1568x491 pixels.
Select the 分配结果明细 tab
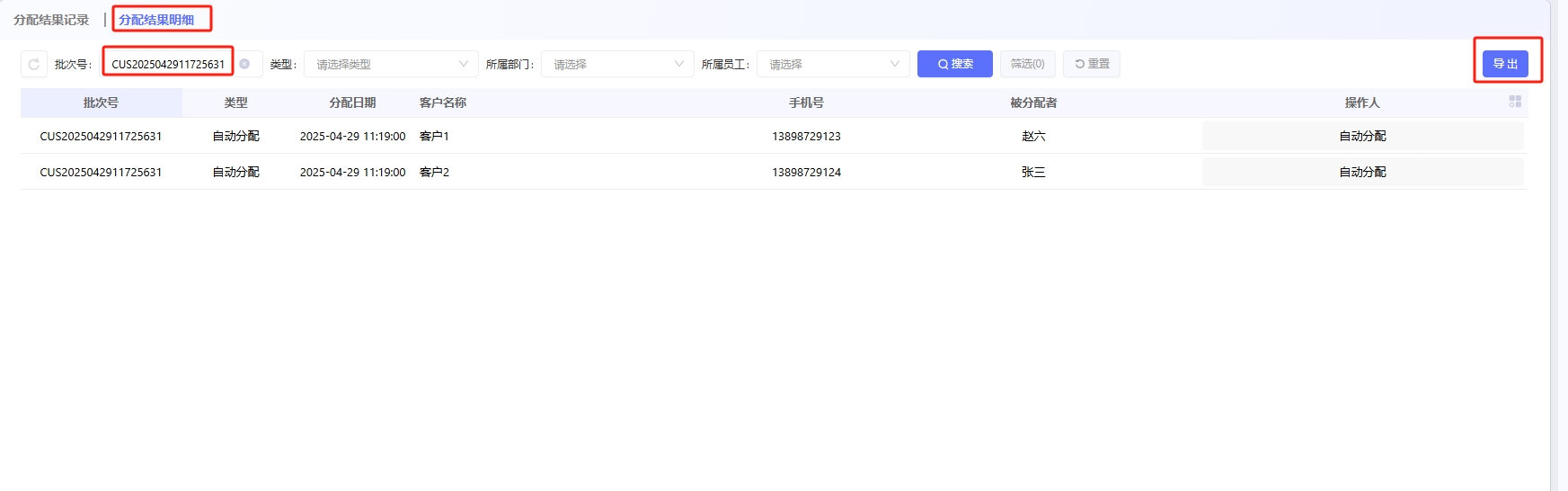coord(156,20)
